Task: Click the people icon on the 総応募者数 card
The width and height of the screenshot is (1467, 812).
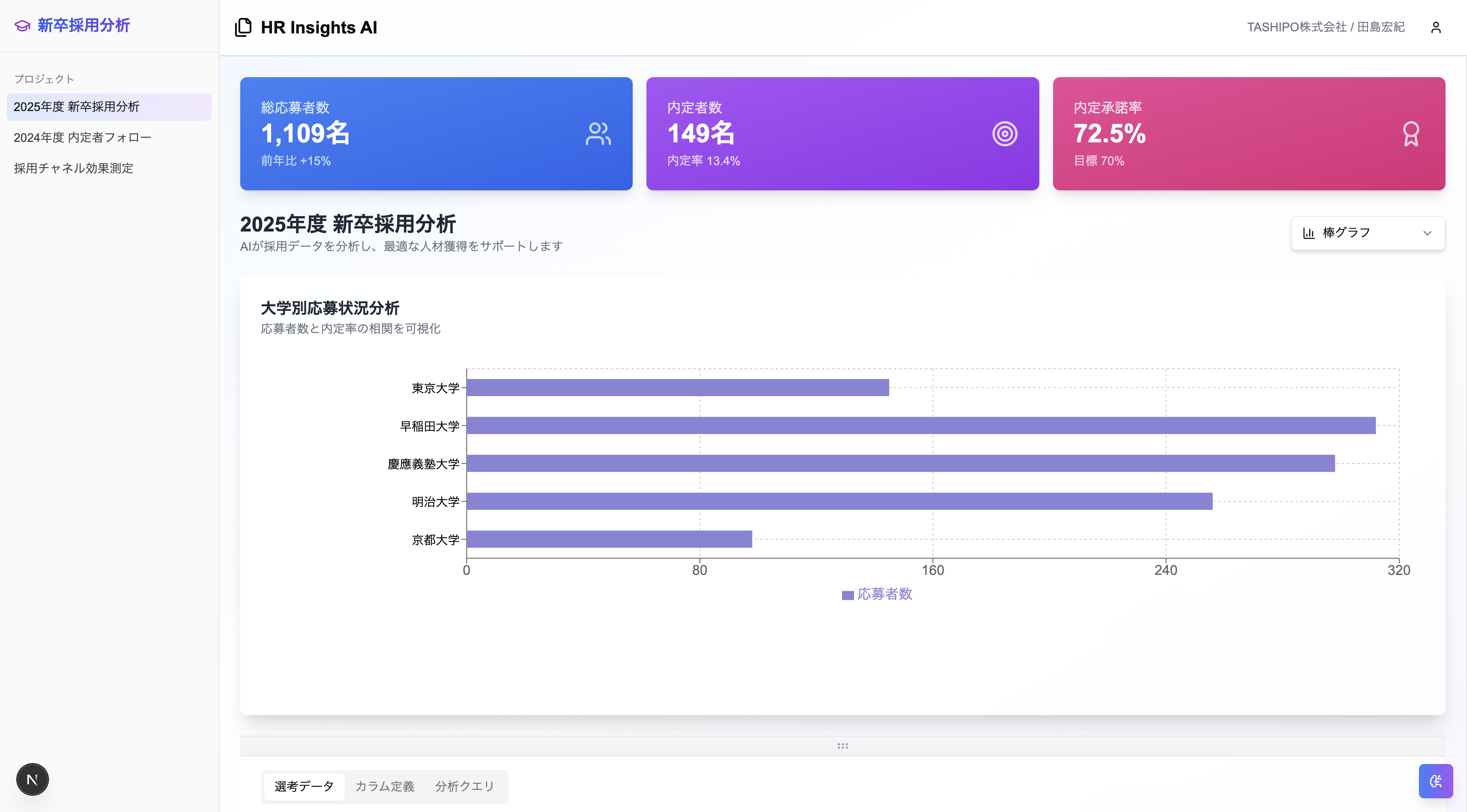Action: point(598,133)
